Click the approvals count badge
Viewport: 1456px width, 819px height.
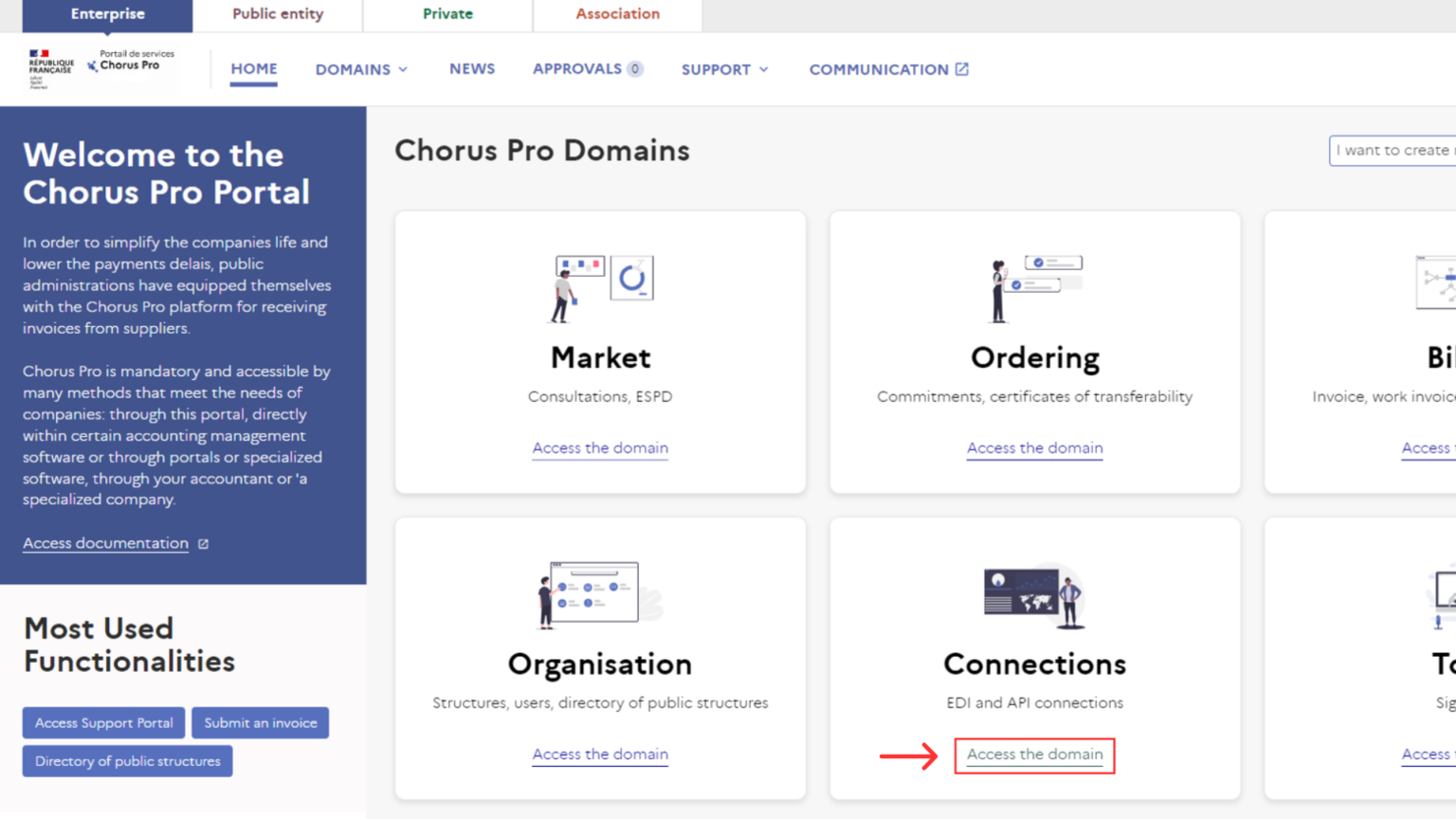point(635,69)
